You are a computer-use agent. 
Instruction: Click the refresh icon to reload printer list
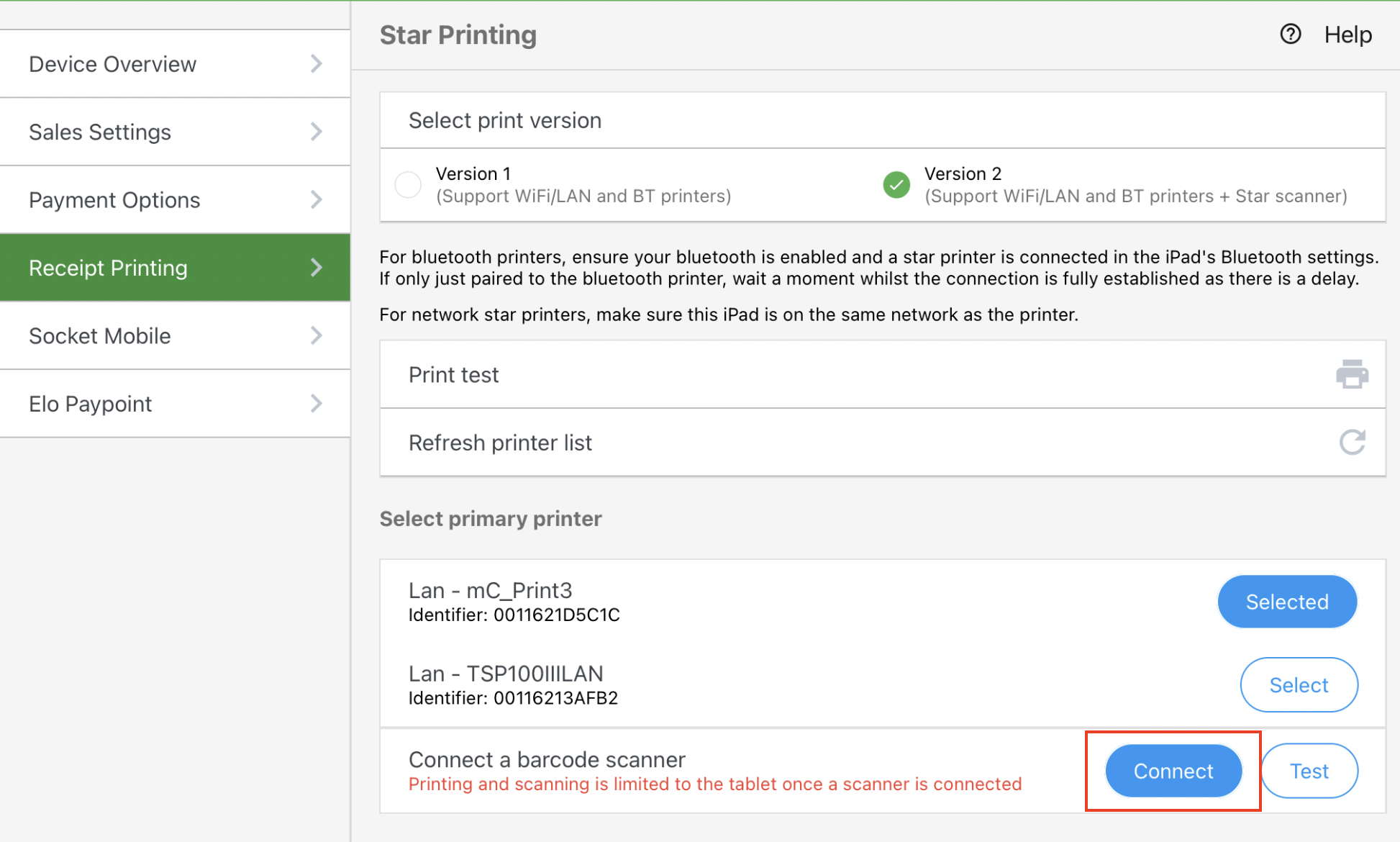[x=1352, y=442]
